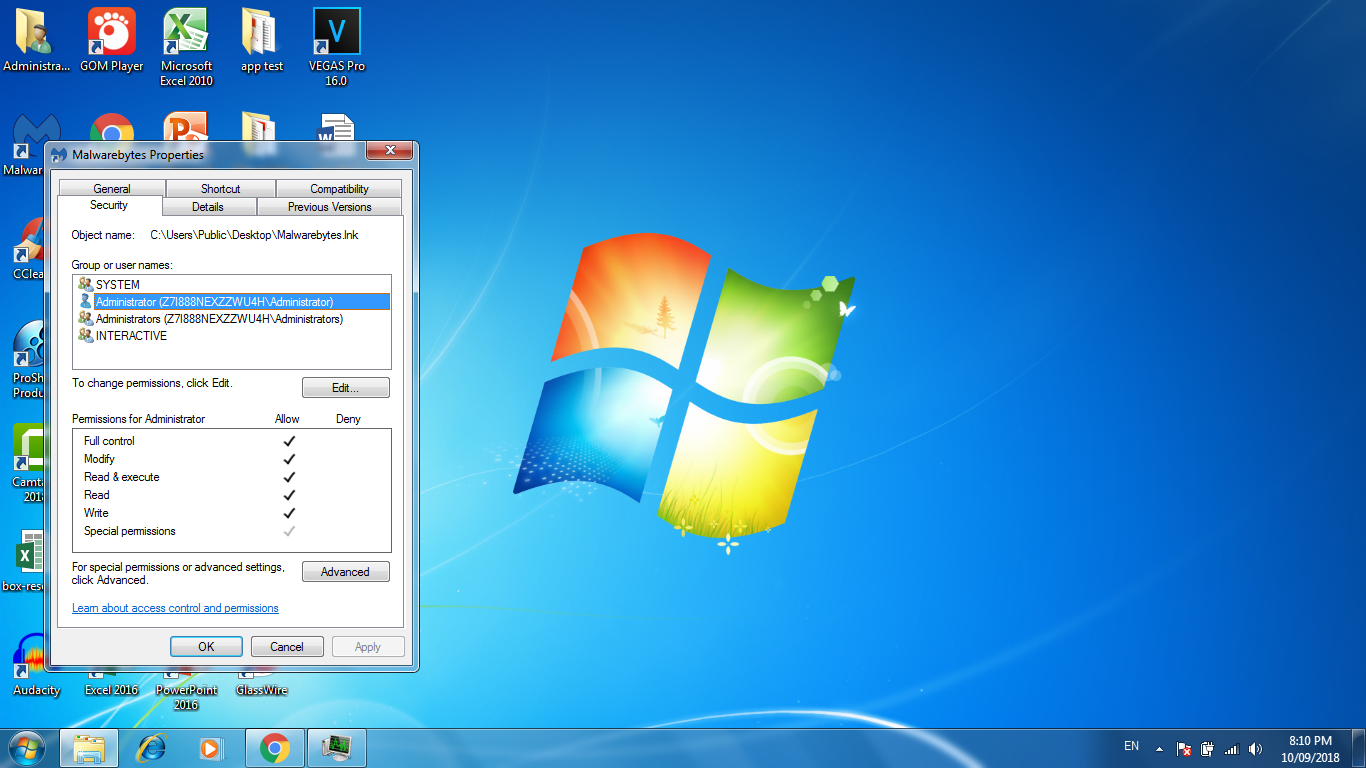The image size is (1366, 768).
Task: Click the object name path text
Action: pos(254,235)
